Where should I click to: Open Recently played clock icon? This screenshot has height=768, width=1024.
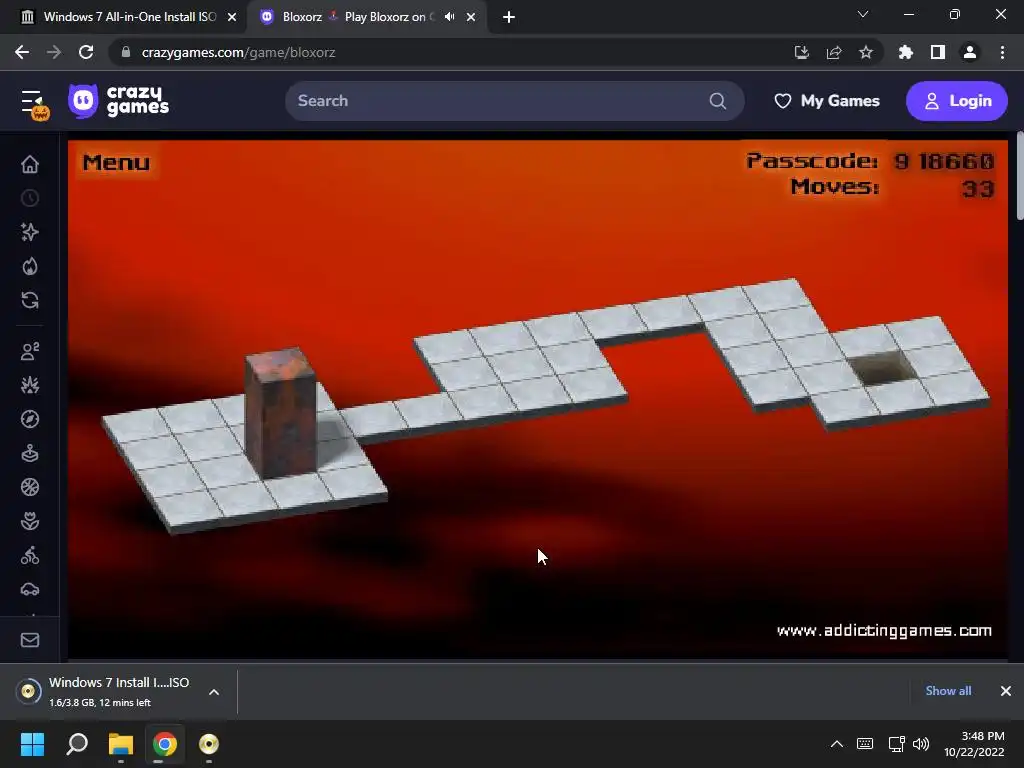(30, 198)
